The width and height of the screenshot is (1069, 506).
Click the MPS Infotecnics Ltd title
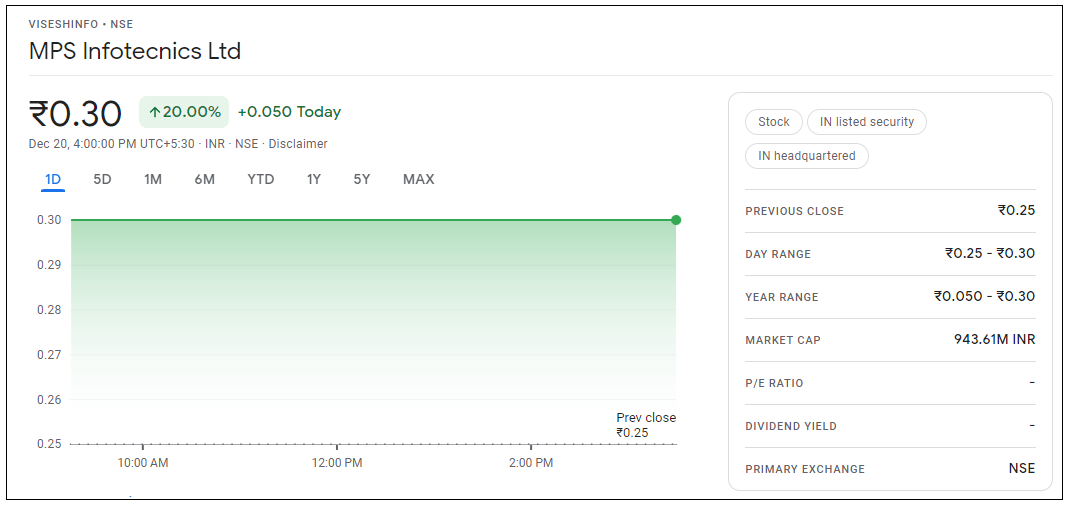135,51
